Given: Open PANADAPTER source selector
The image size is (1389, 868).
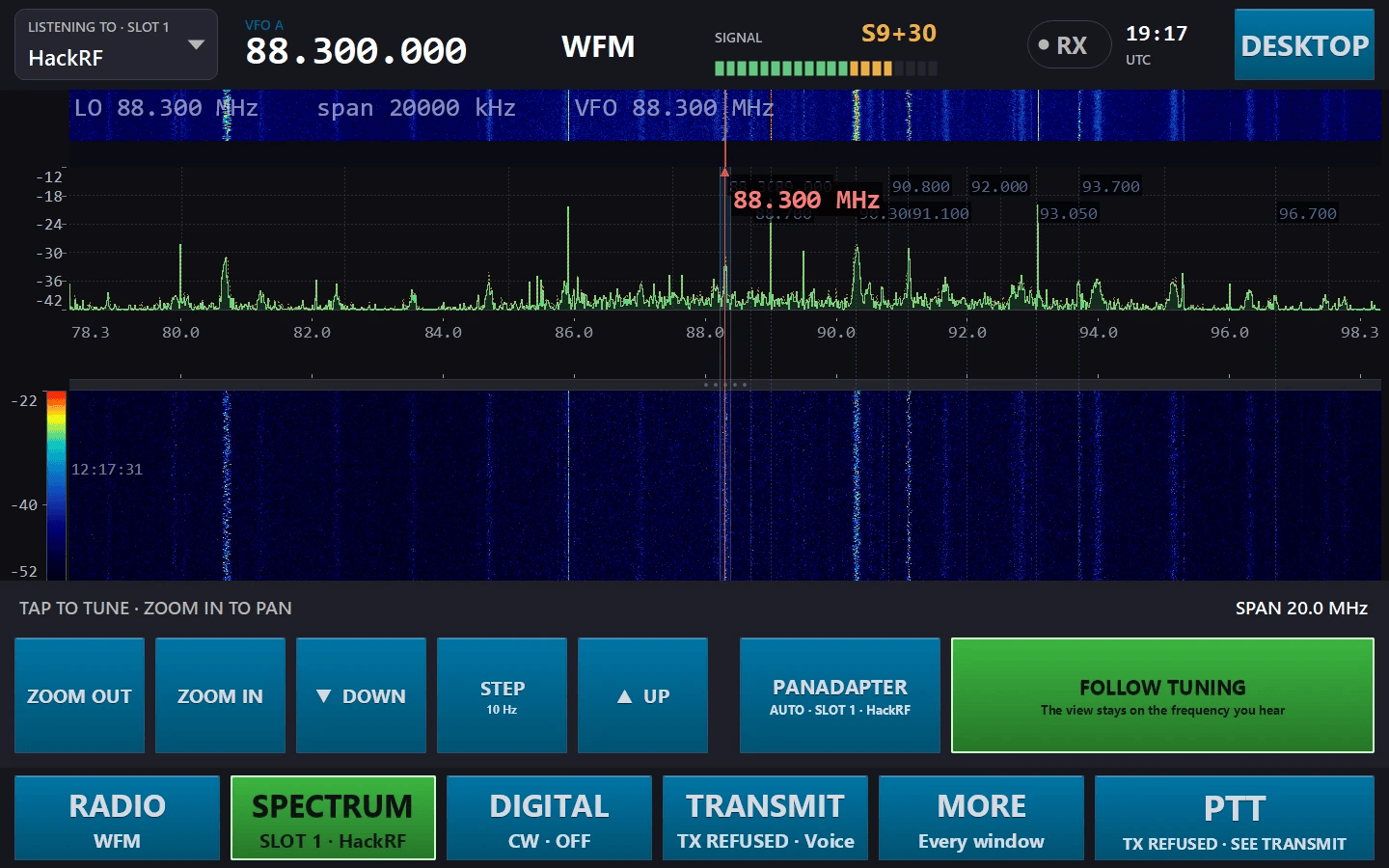Looking at the screenshot, I should click(840, 695).
